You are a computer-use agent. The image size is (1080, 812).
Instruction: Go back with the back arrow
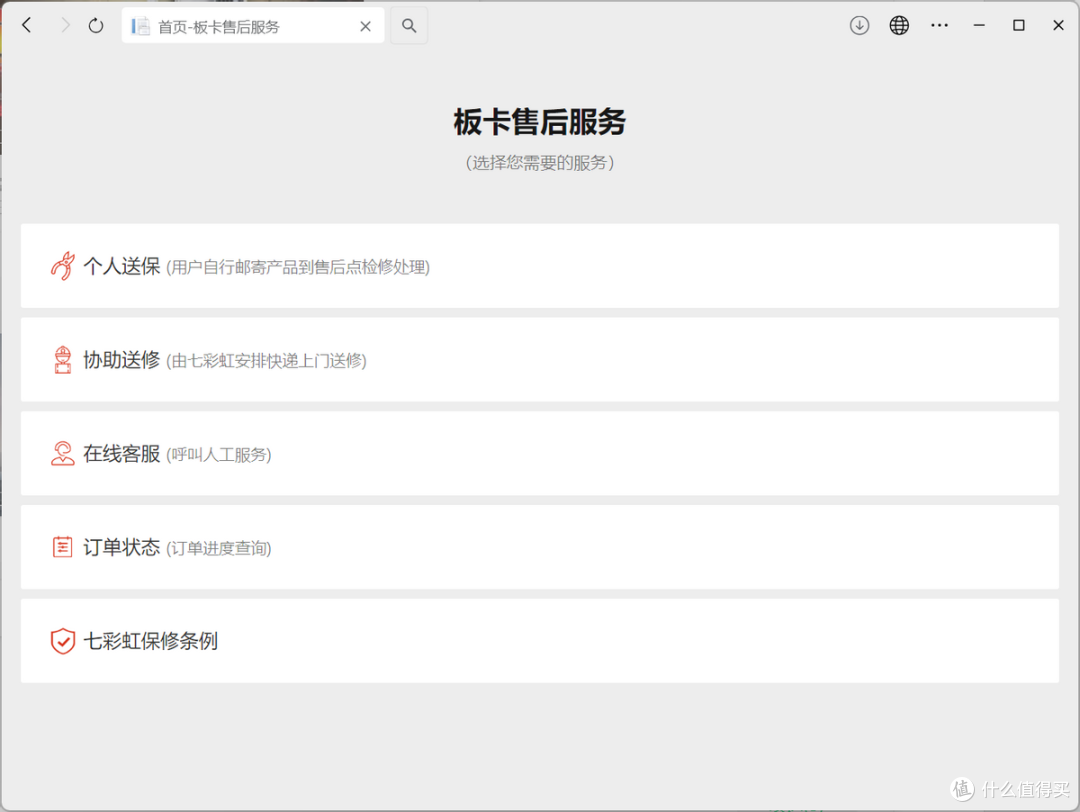27,25
